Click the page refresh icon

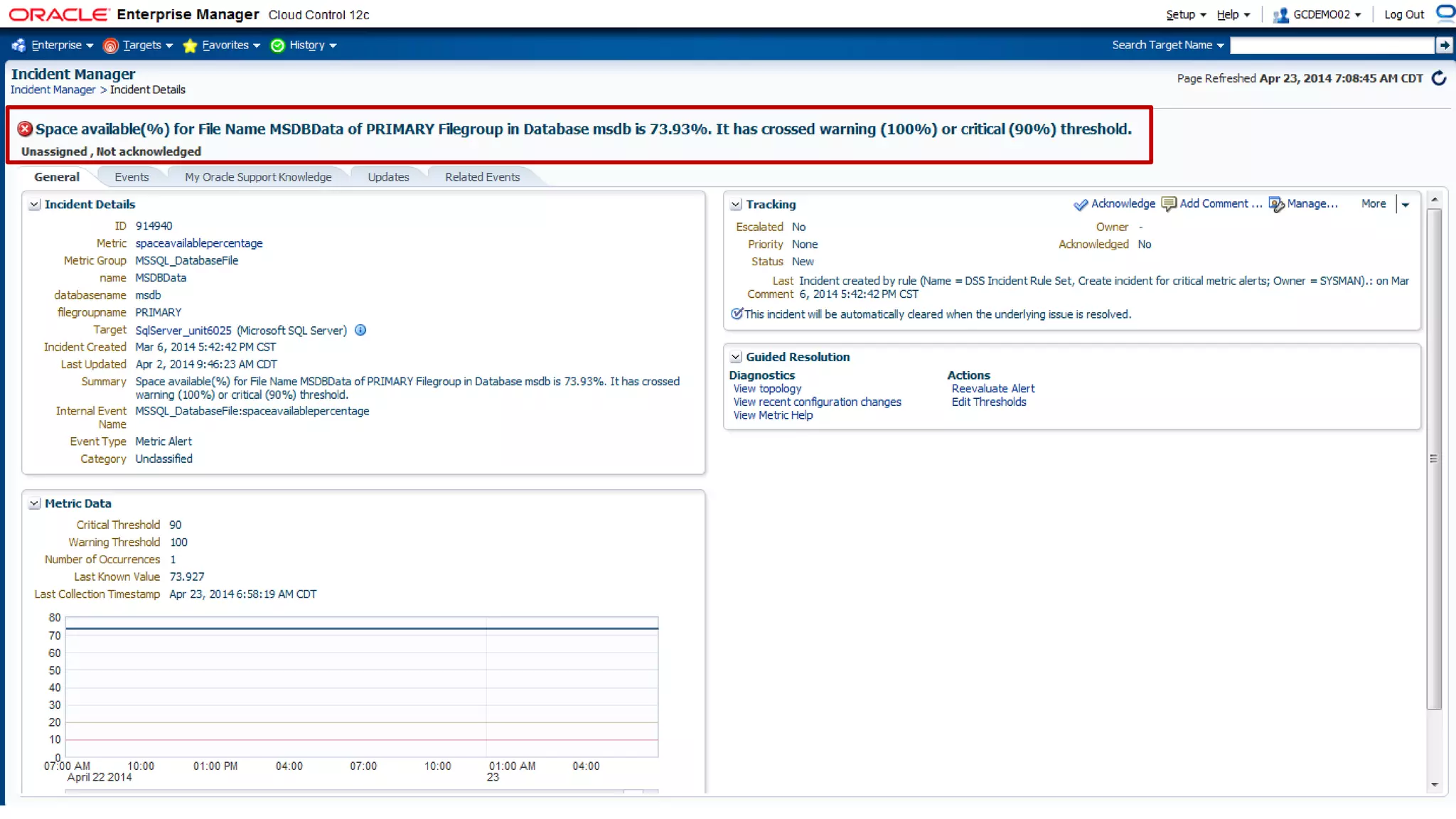coord(1439,78)
